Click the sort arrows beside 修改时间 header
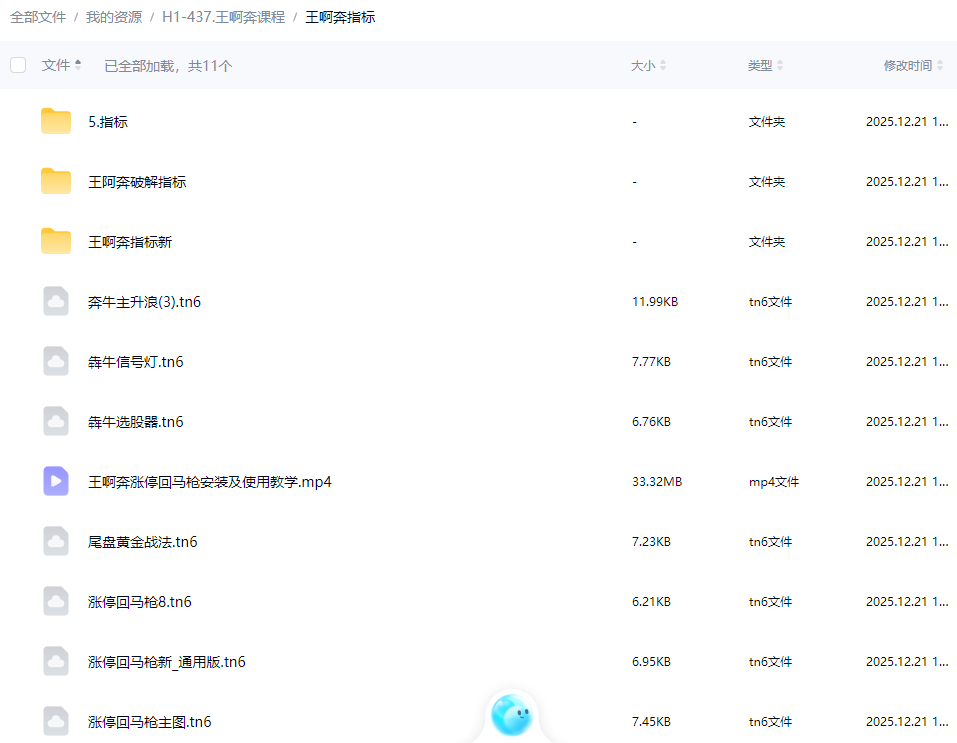Screen dimensions: 957x743 tap(941, 64)
